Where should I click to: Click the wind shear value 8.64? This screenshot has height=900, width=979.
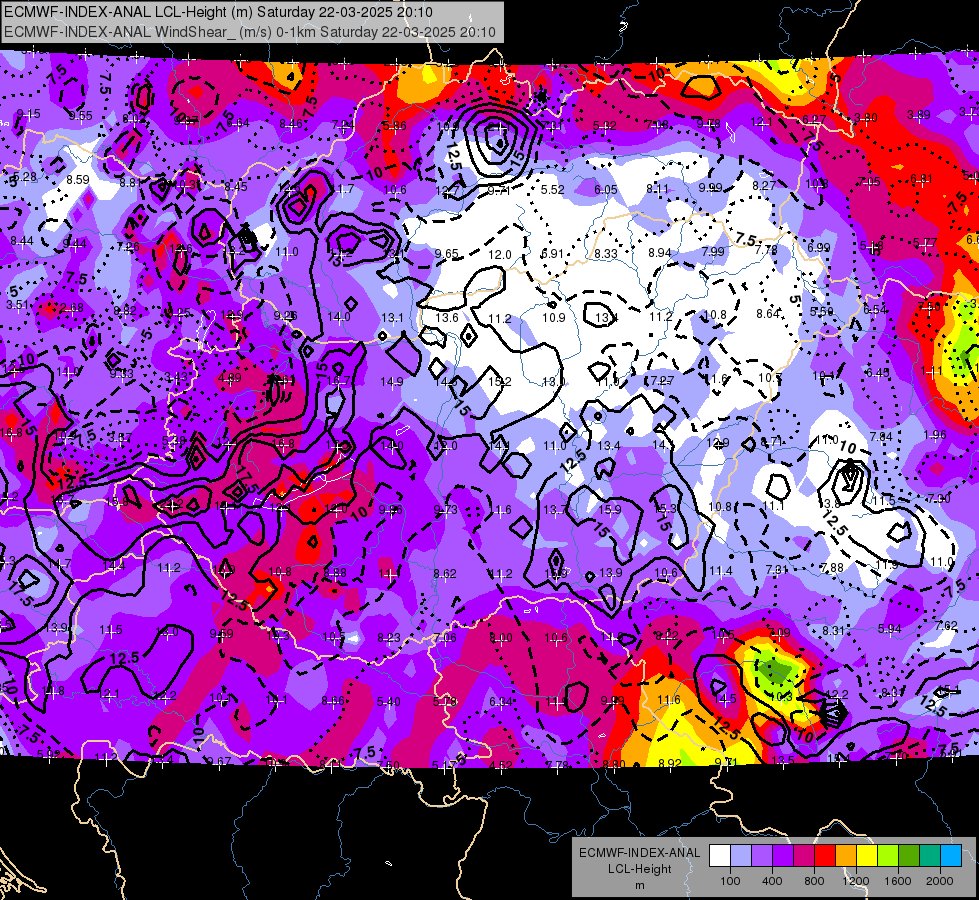click(768, 314)
